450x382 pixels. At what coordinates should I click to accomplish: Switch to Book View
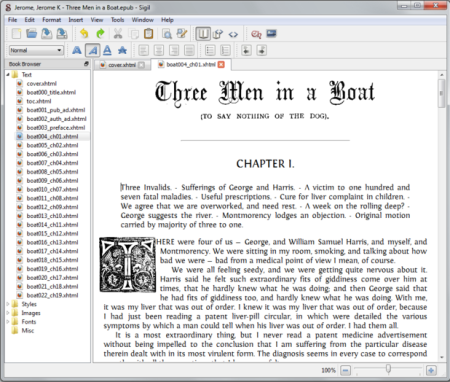click(203, 34)
